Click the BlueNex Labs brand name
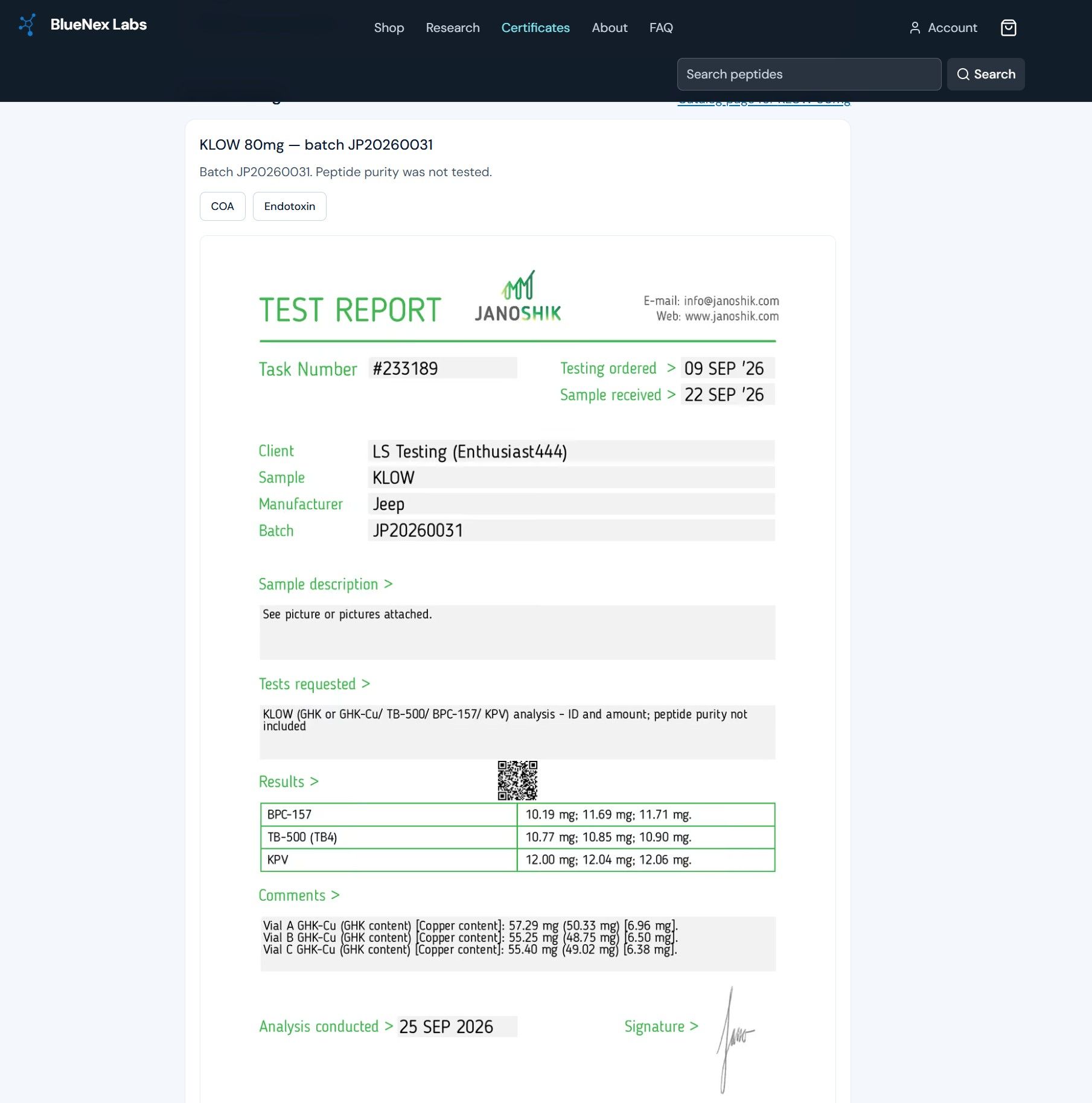Viewport: 1092px width, 1103px height. pyautogui.click(x=98, y=25)
